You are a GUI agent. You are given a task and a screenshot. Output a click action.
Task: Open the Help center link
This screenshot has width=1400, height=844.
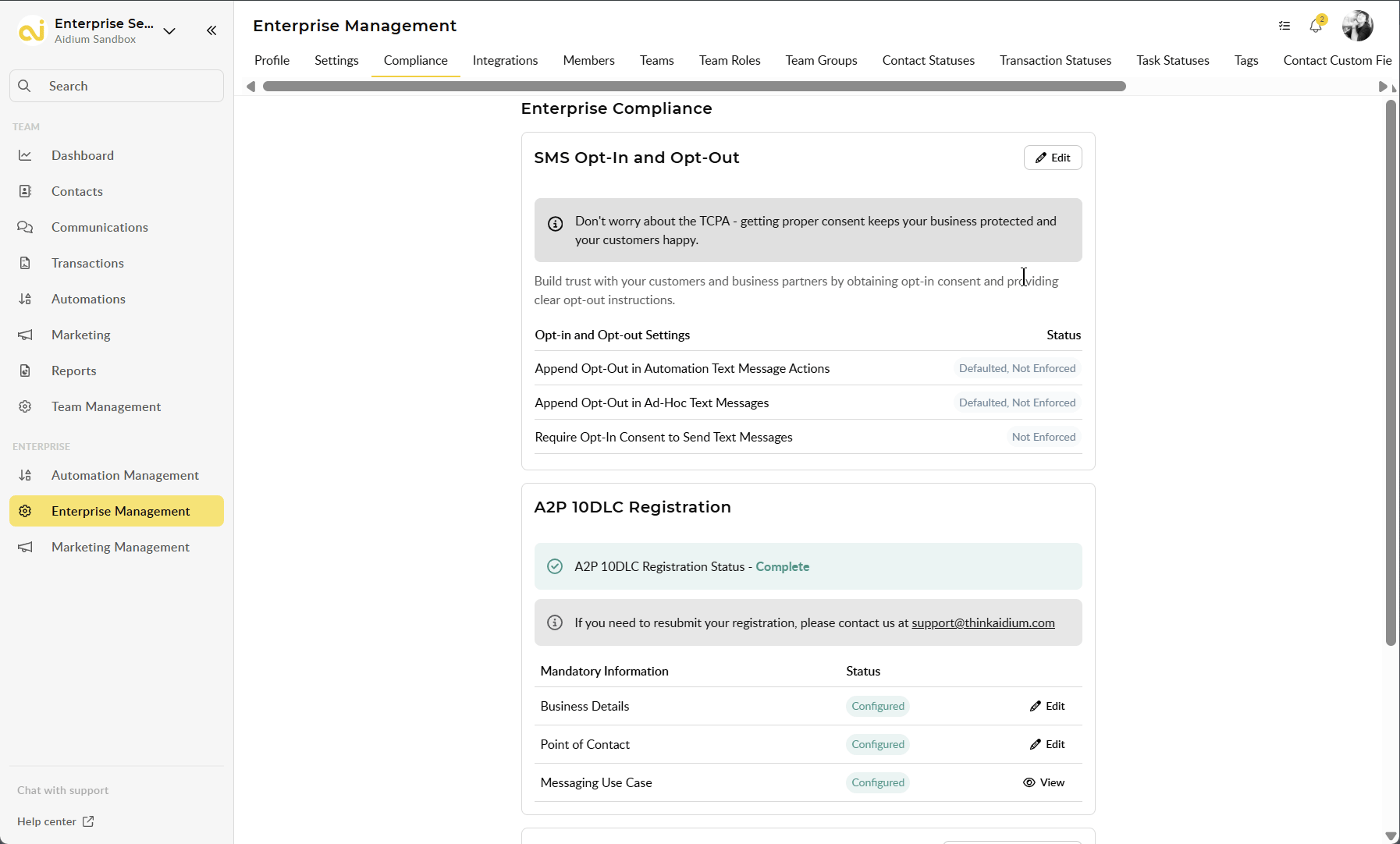(55, 821)
